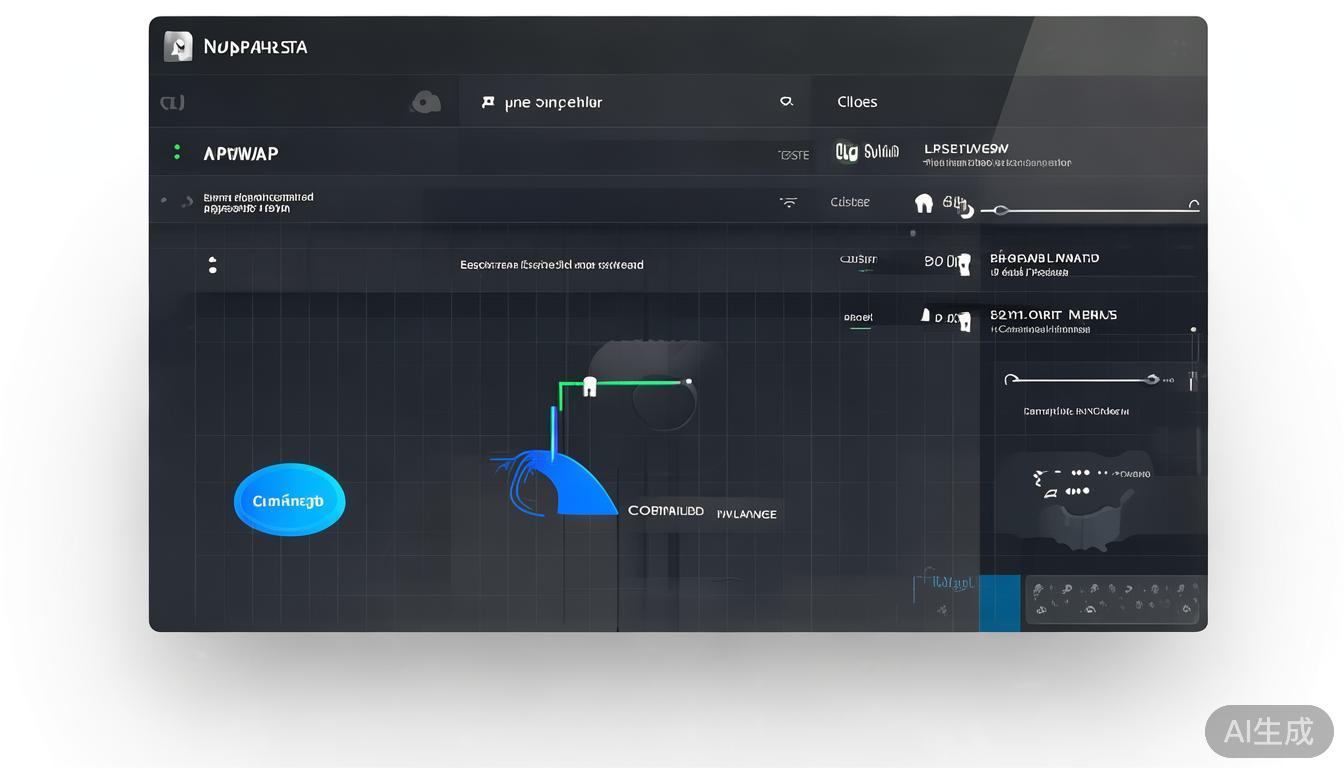Open the vertical dots menu beside Eschrreae text
1344x768 pixels.
[212, 265]
